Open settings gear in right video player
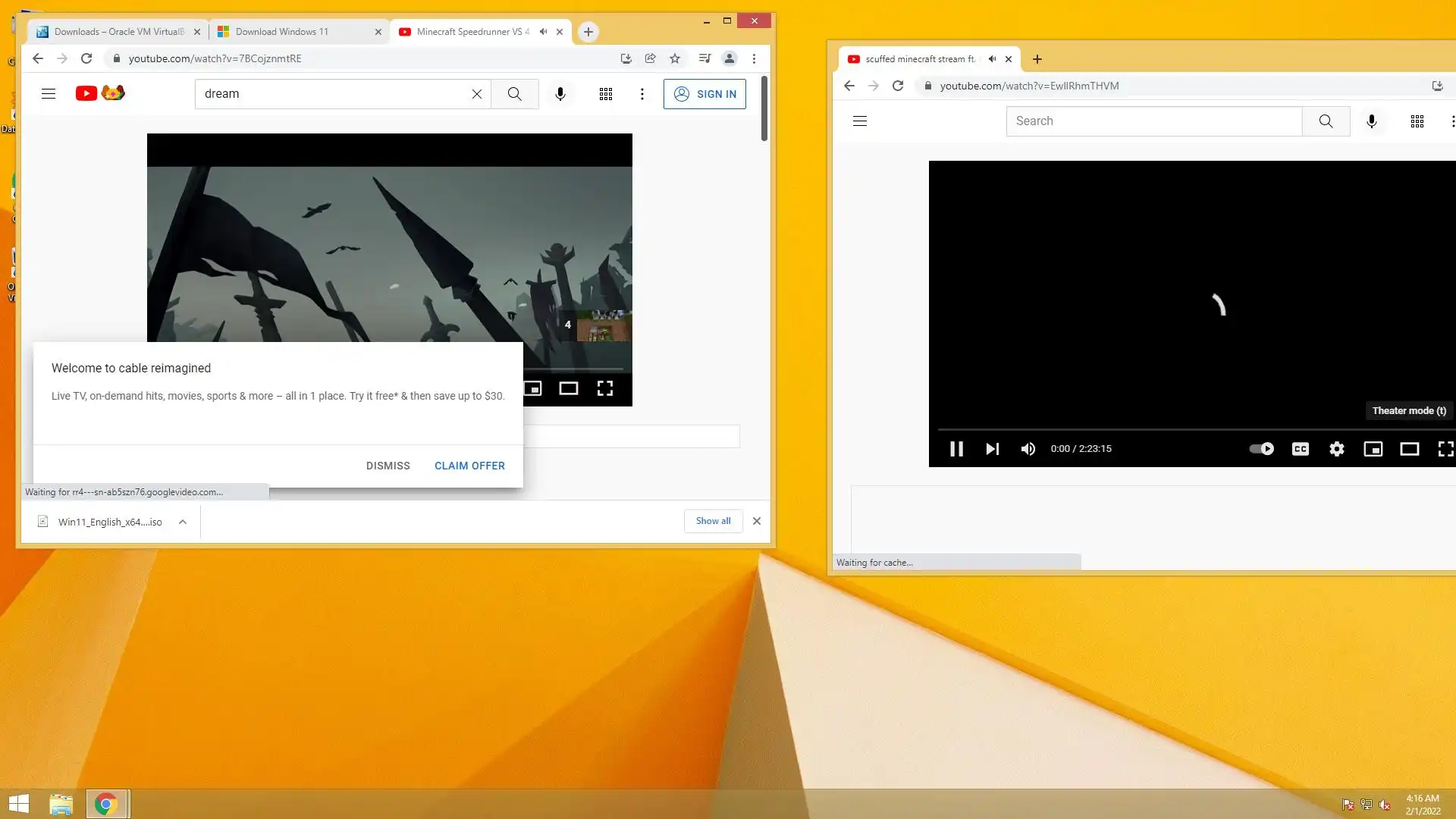This screenshot has height=819, width=1456. click(1336, 449)
